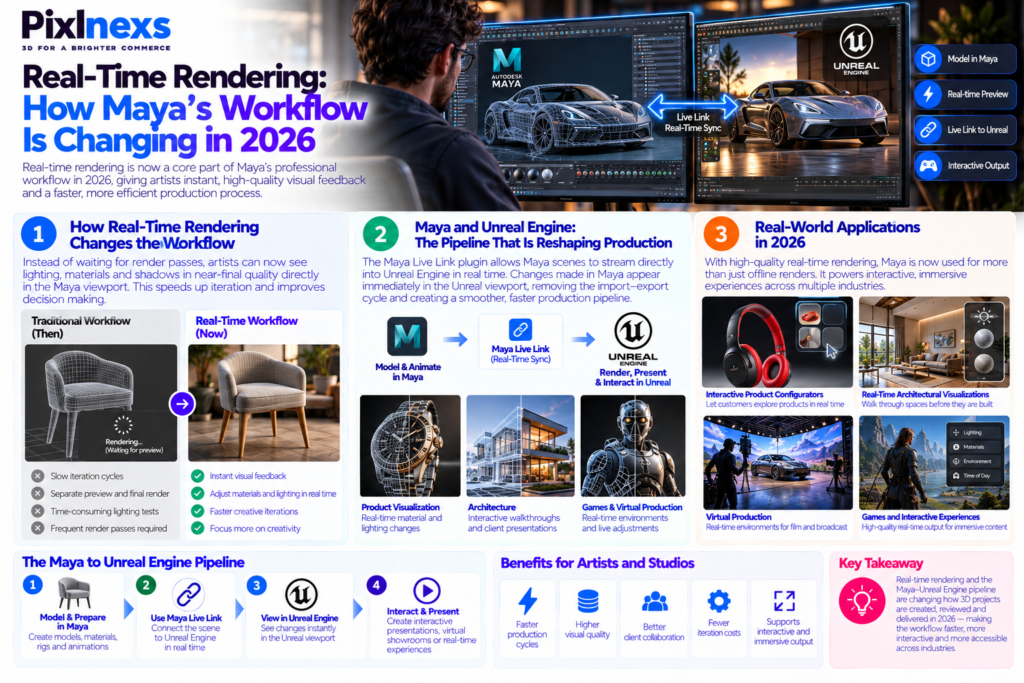Click the Unreal icon above View in Unreal Engine
The width and height of the screenshot is (1024, 683).
point(301,594)
